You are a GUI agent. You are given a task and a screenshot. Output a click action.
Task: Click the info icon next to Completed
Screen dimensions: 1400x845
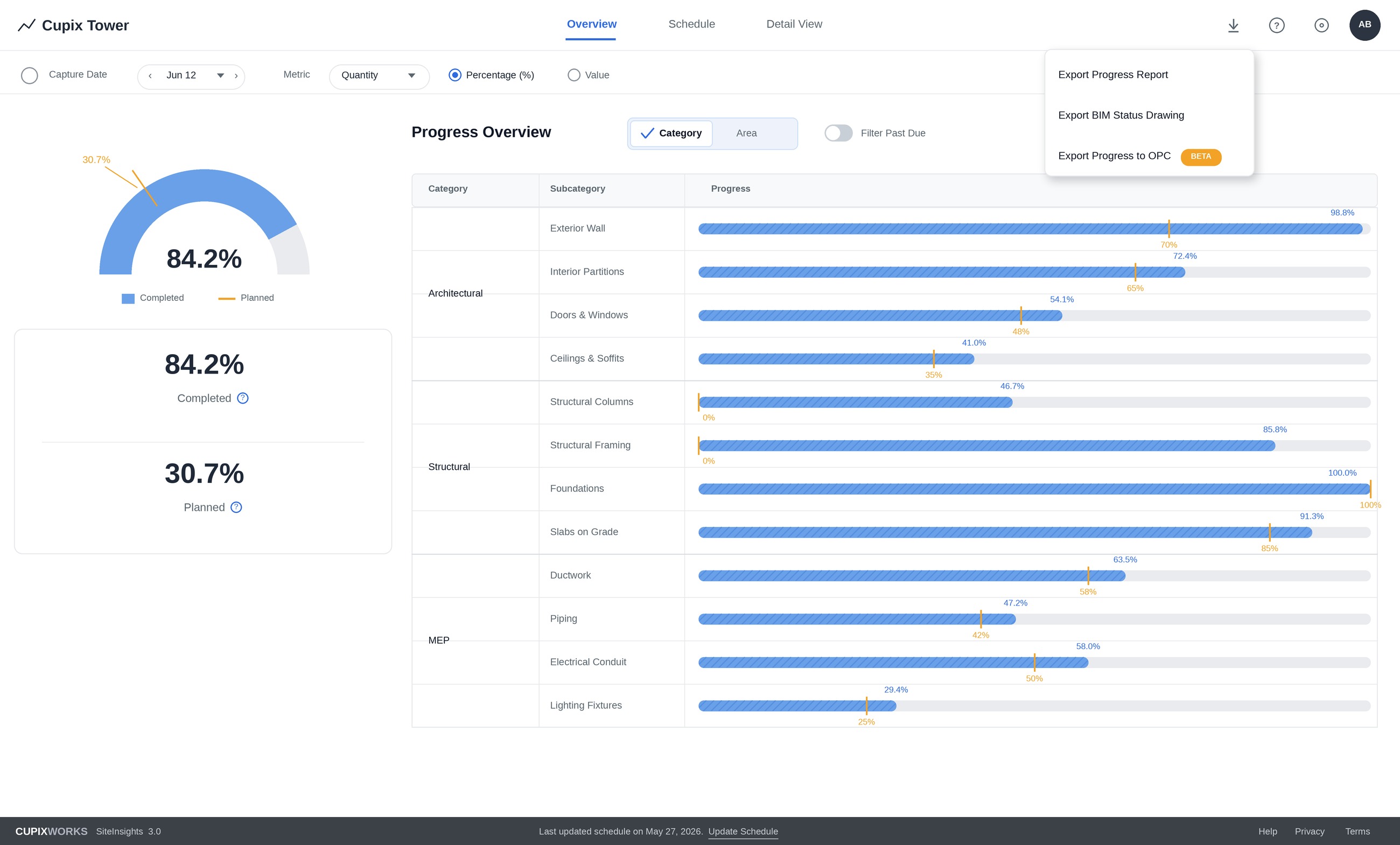click(x=243, y=398)
